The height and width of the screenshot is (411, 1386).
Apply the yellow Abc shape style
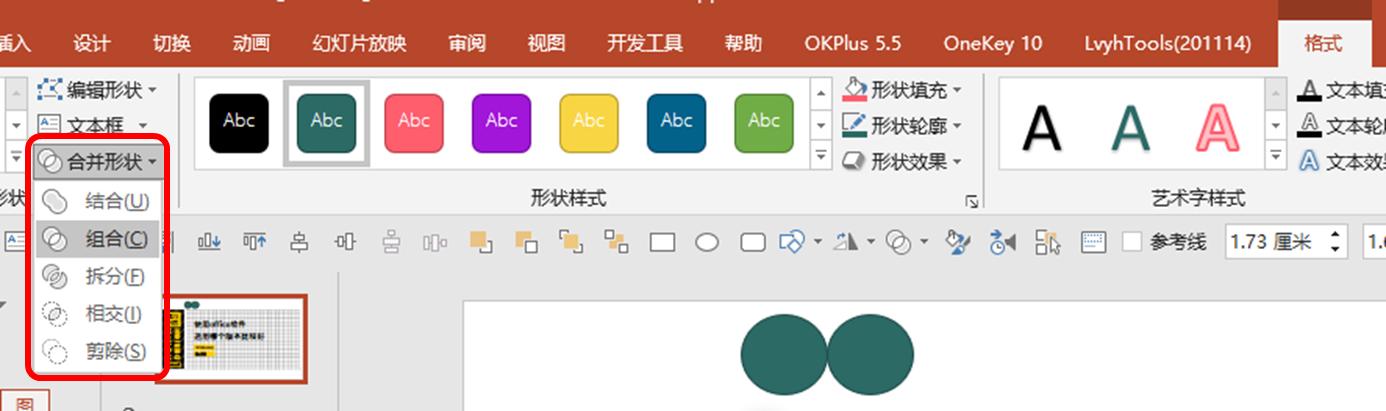(x=589, y=123)
